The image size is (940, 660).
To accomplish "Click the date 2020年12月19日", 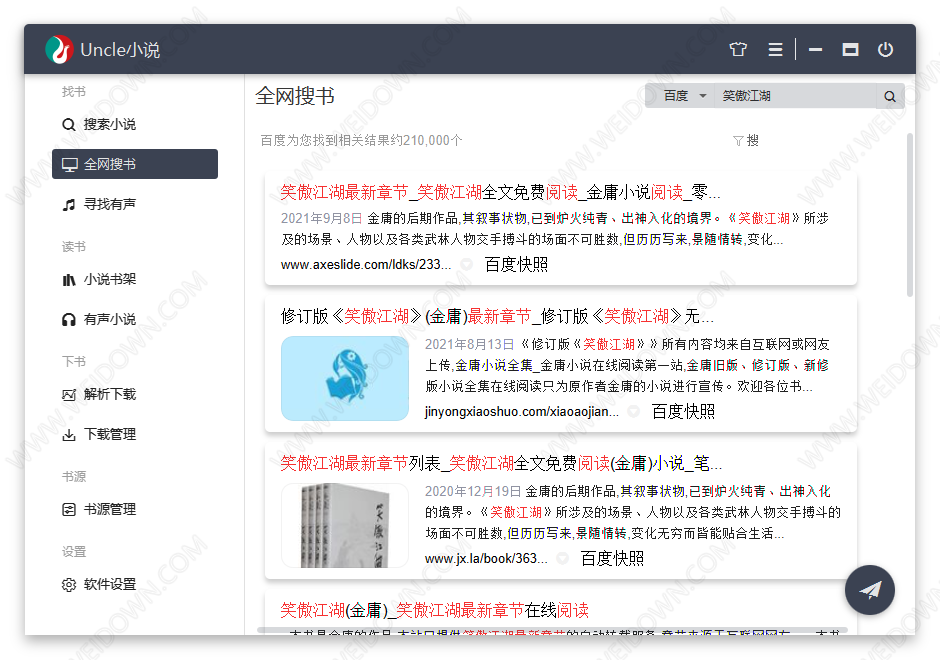I will pos(473,492).
